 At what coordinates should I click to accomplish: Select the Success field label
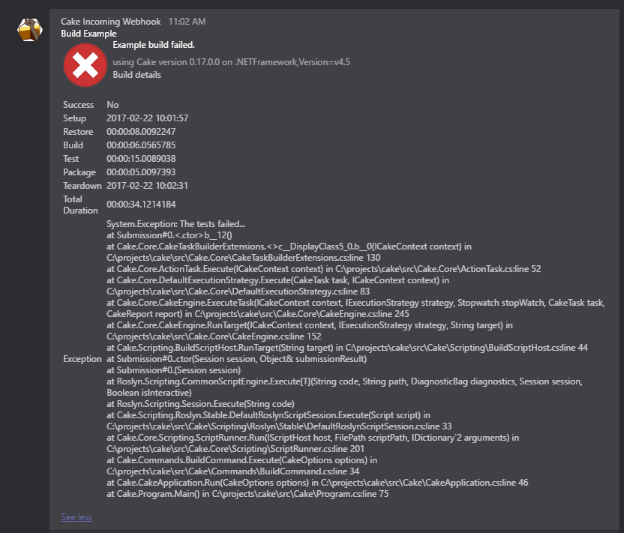tap(78, 105)
